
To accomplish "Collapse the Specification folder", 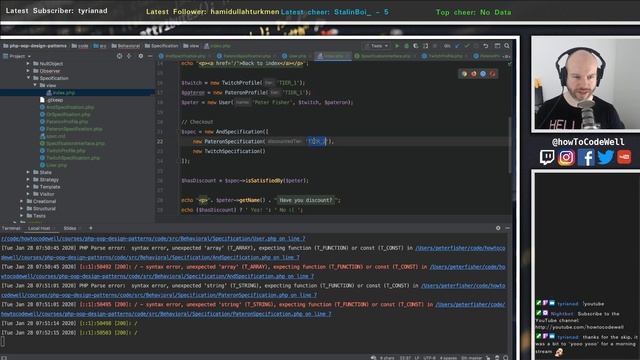I will (x=29, y=78).
